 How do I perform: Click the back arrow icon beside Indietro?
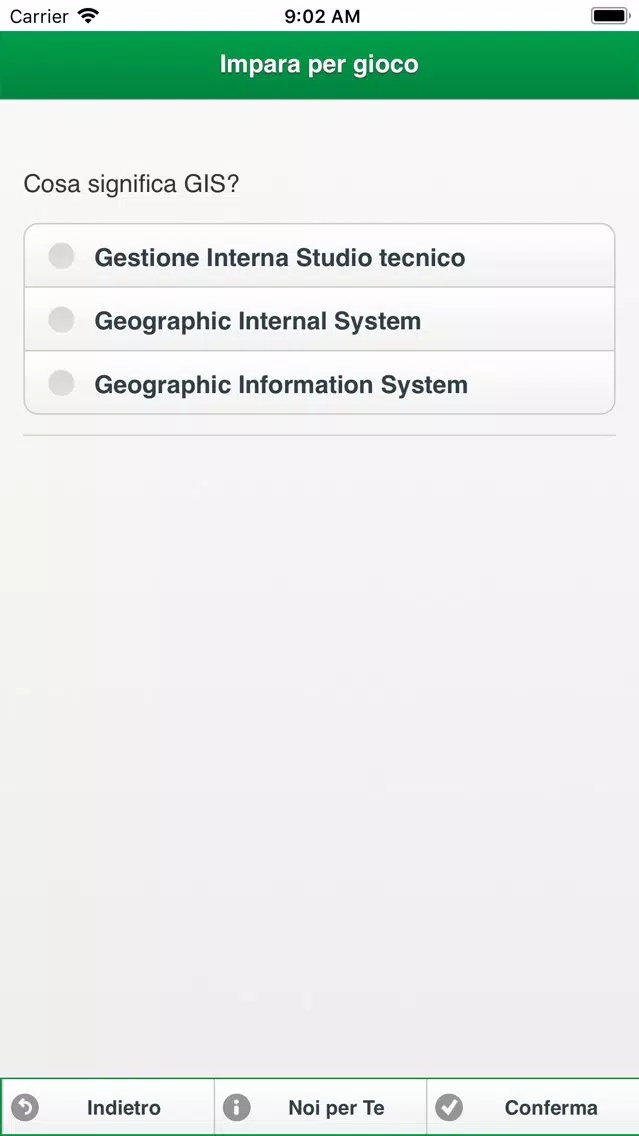click(25, 1107)
